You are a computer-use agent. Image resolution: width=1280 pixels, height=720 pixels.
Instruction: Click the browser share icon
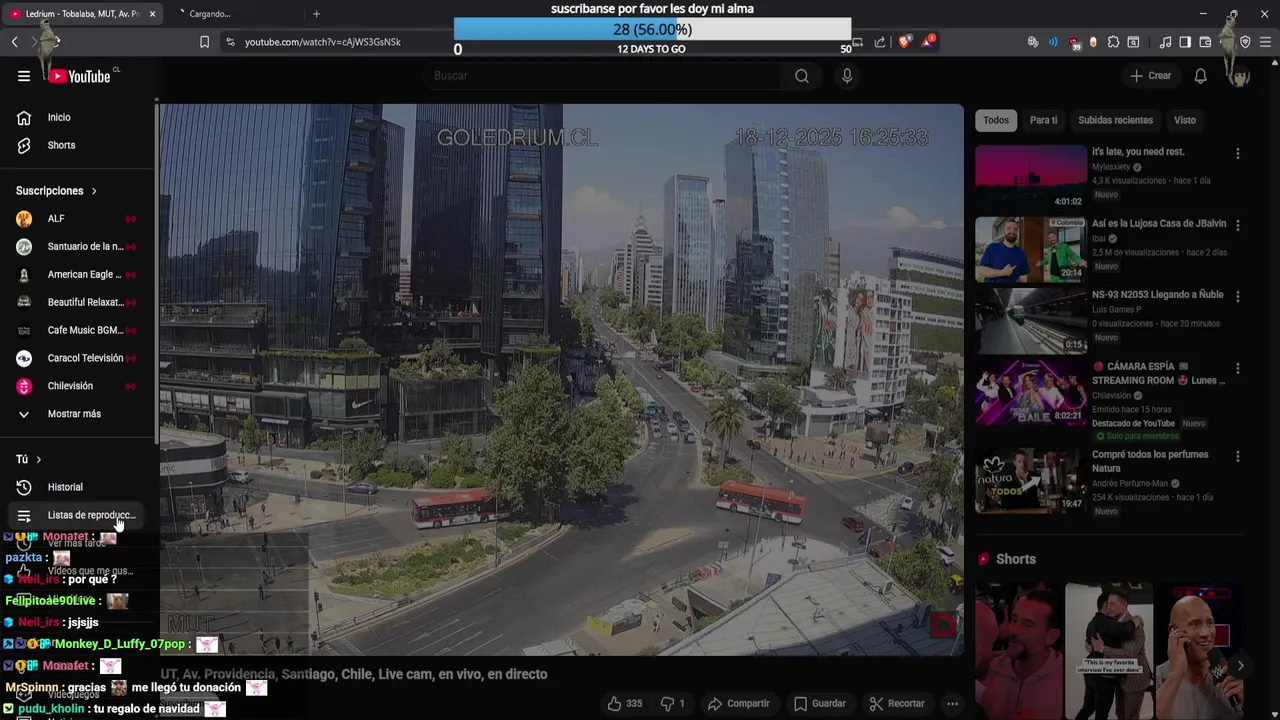pyautogui.click(x=880, y=42)
